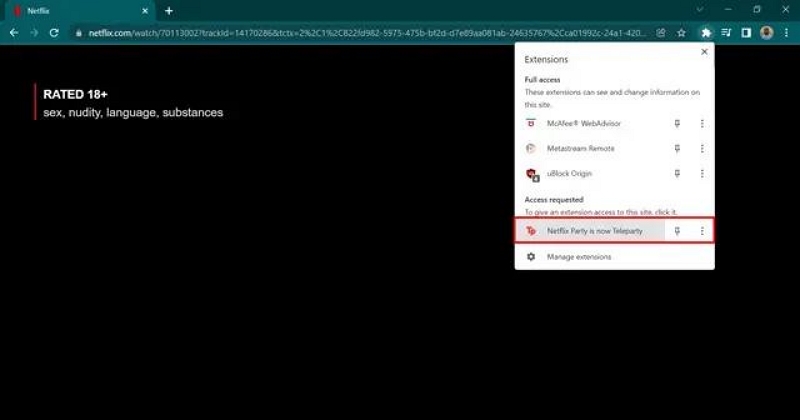Pin the uBlock Origin extension

coord(678,174)
